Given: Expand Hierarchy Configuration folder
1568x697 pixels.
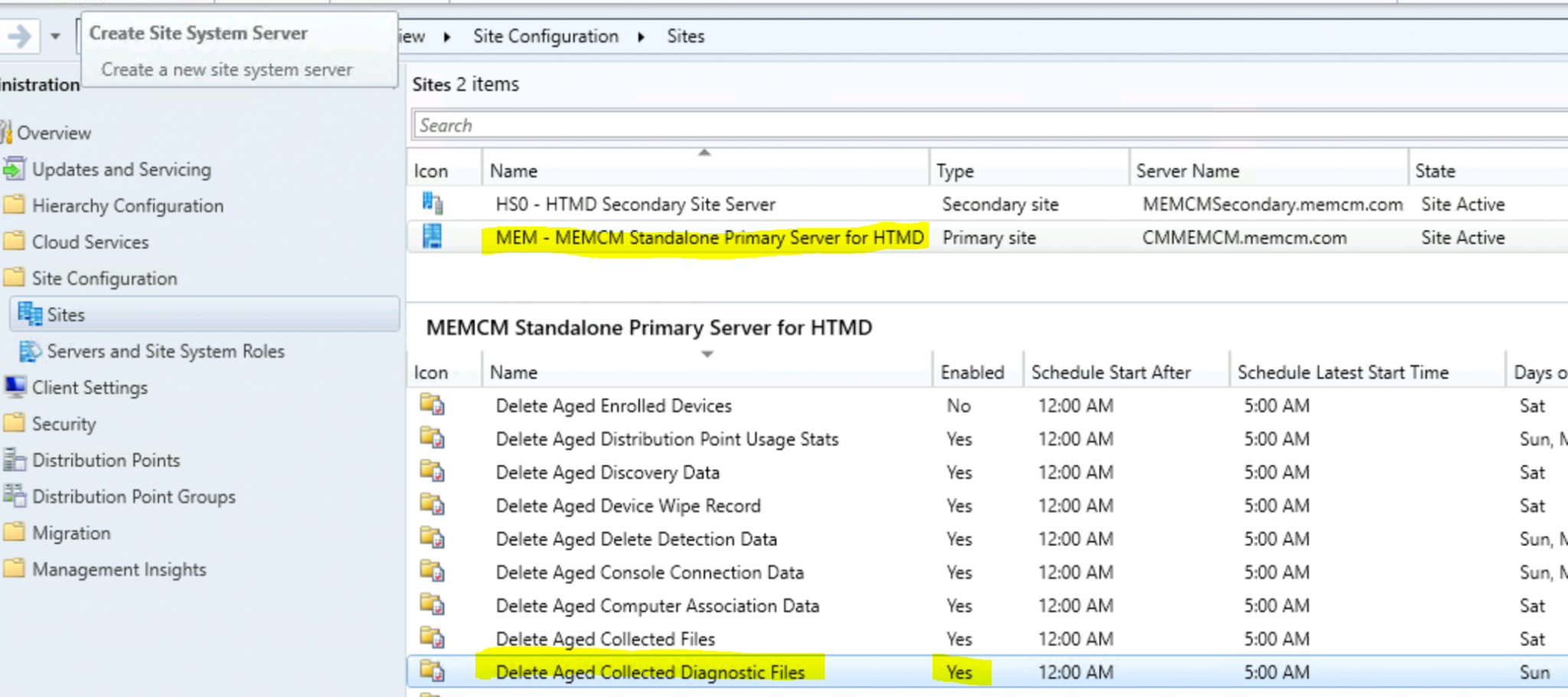Looking at the screenshot, I should click(128, 206).
